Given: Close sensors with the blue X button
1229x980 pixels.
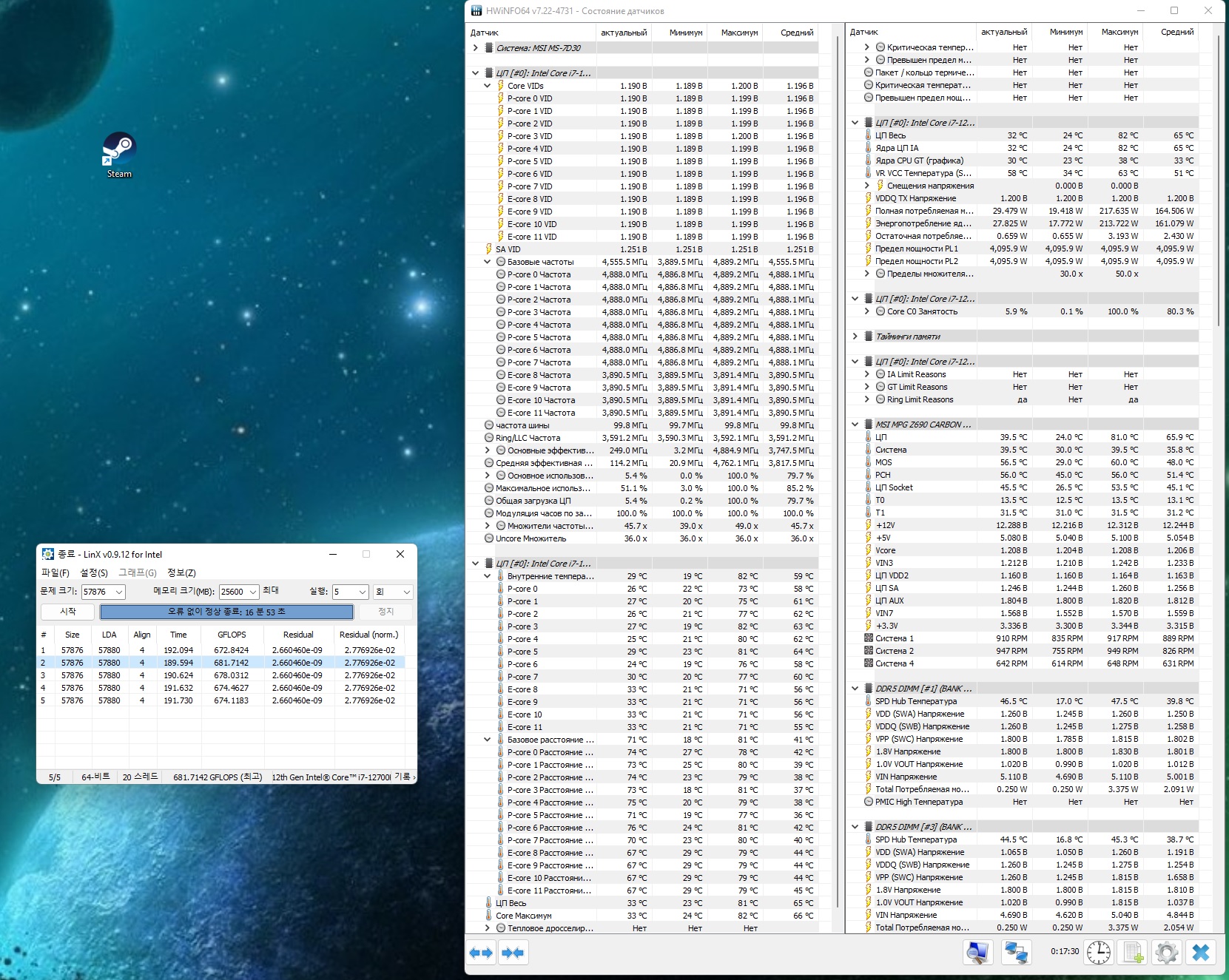Looking at the screenshot, I should pos(1201,953).
